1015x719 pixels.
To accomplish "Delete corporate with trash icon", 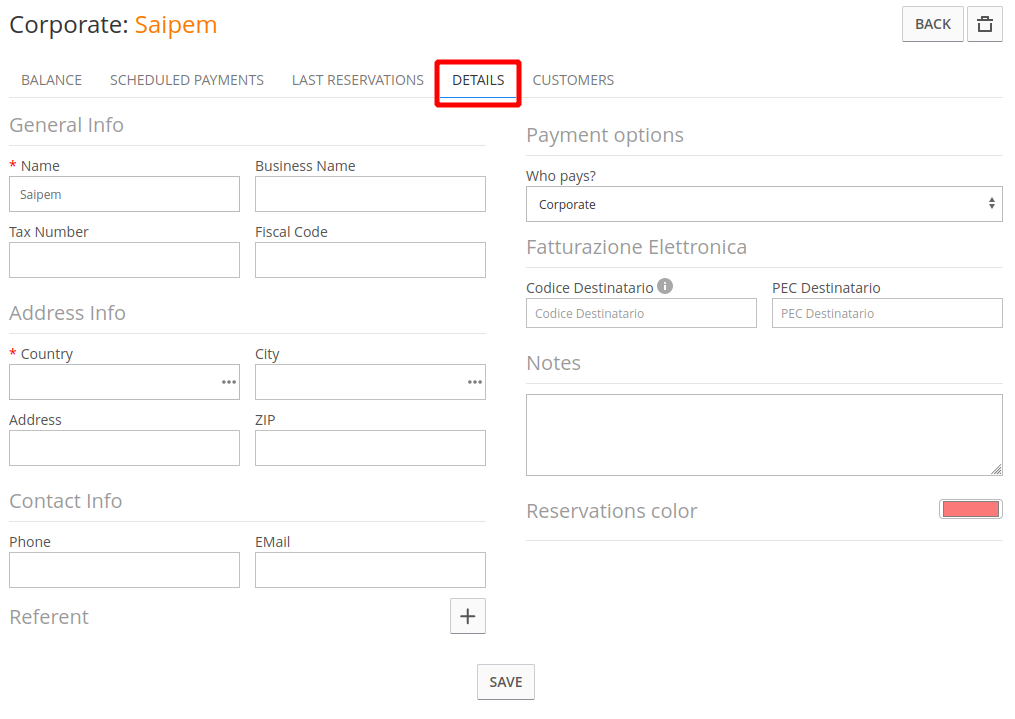I will [x=984, y=25].
